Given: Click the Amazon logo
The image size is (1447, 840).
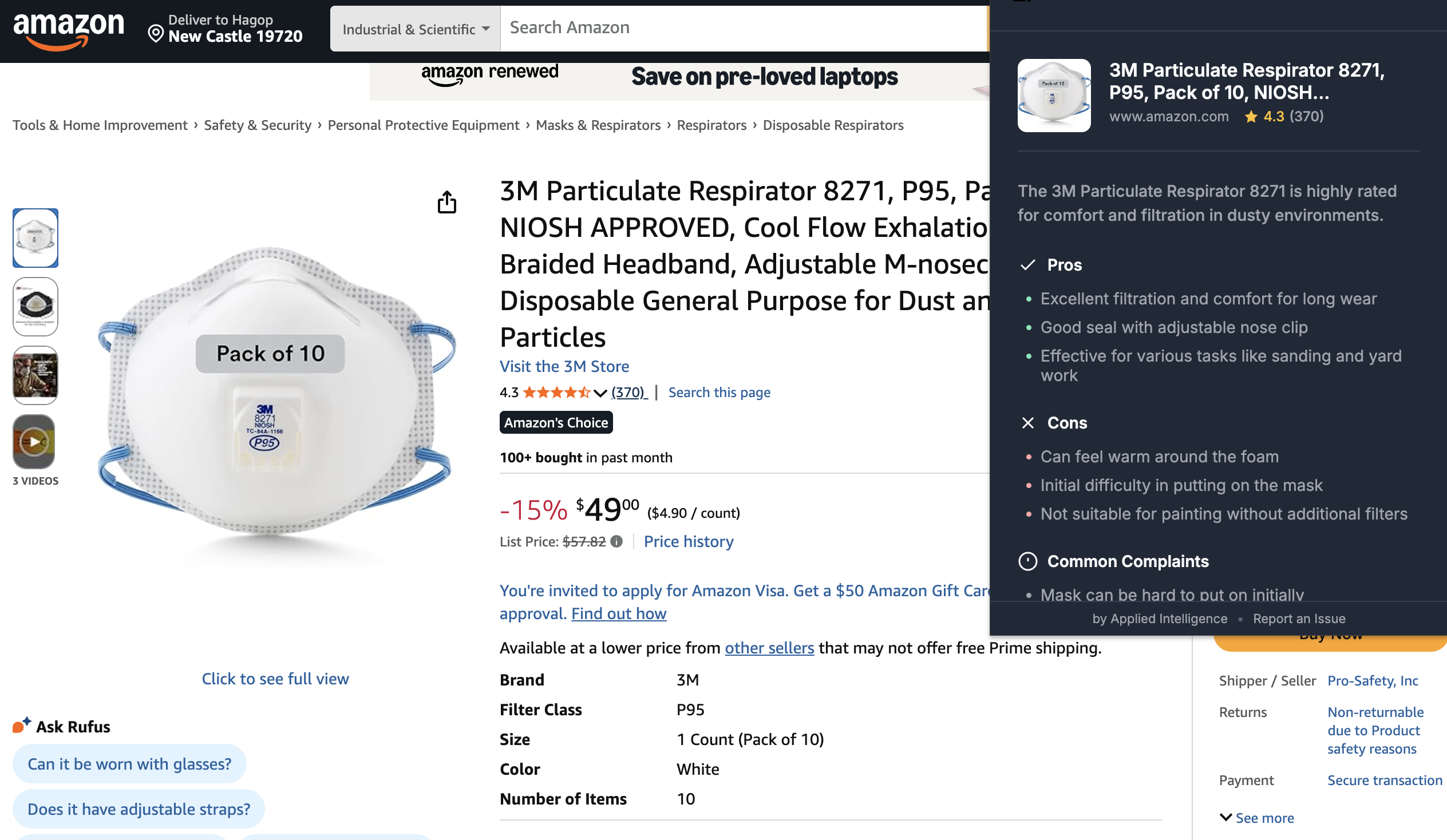Looking at the screenshot, I should coord(68,30).
